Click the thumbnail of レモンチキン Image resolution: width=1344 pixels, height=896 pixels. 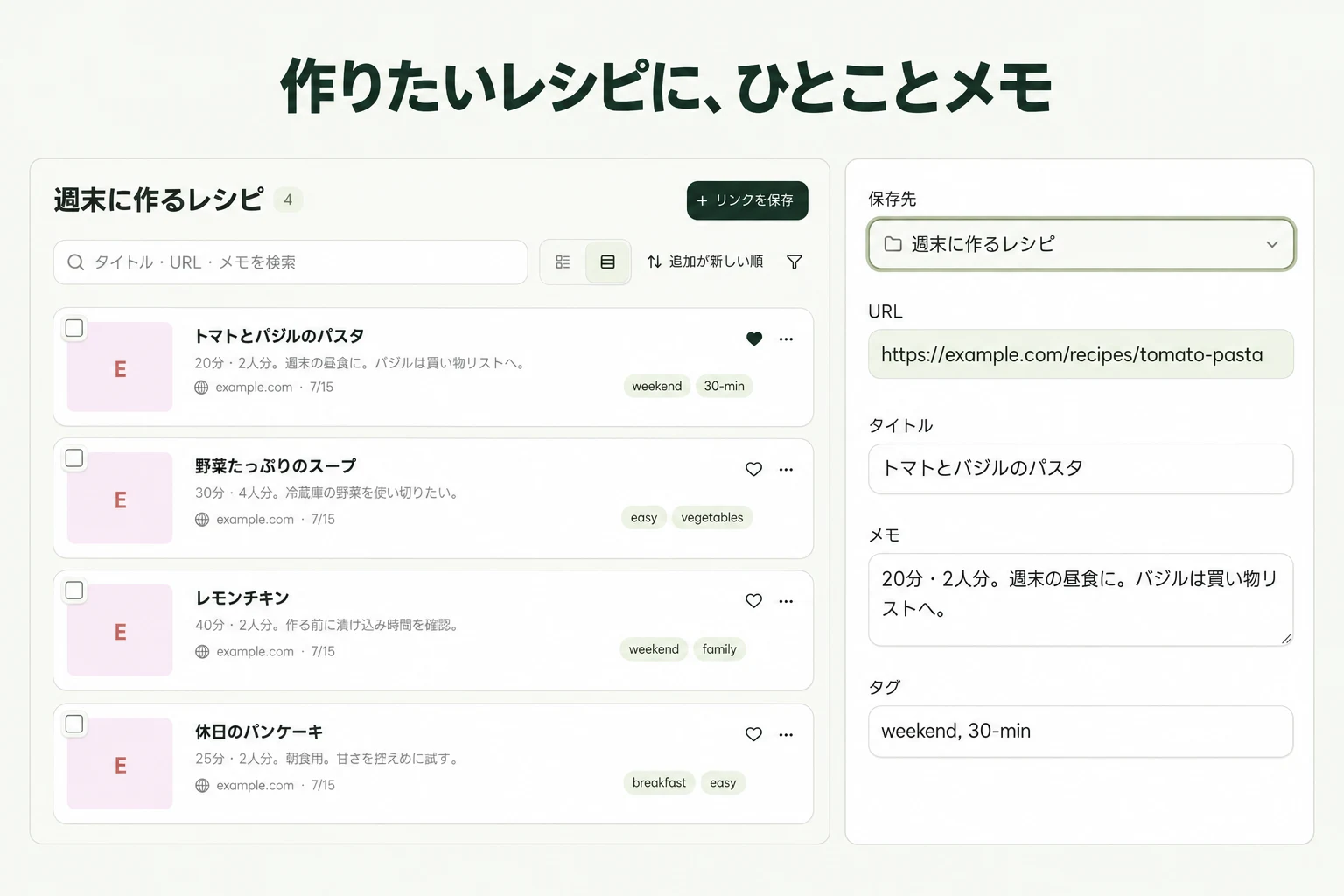[120, 630]
